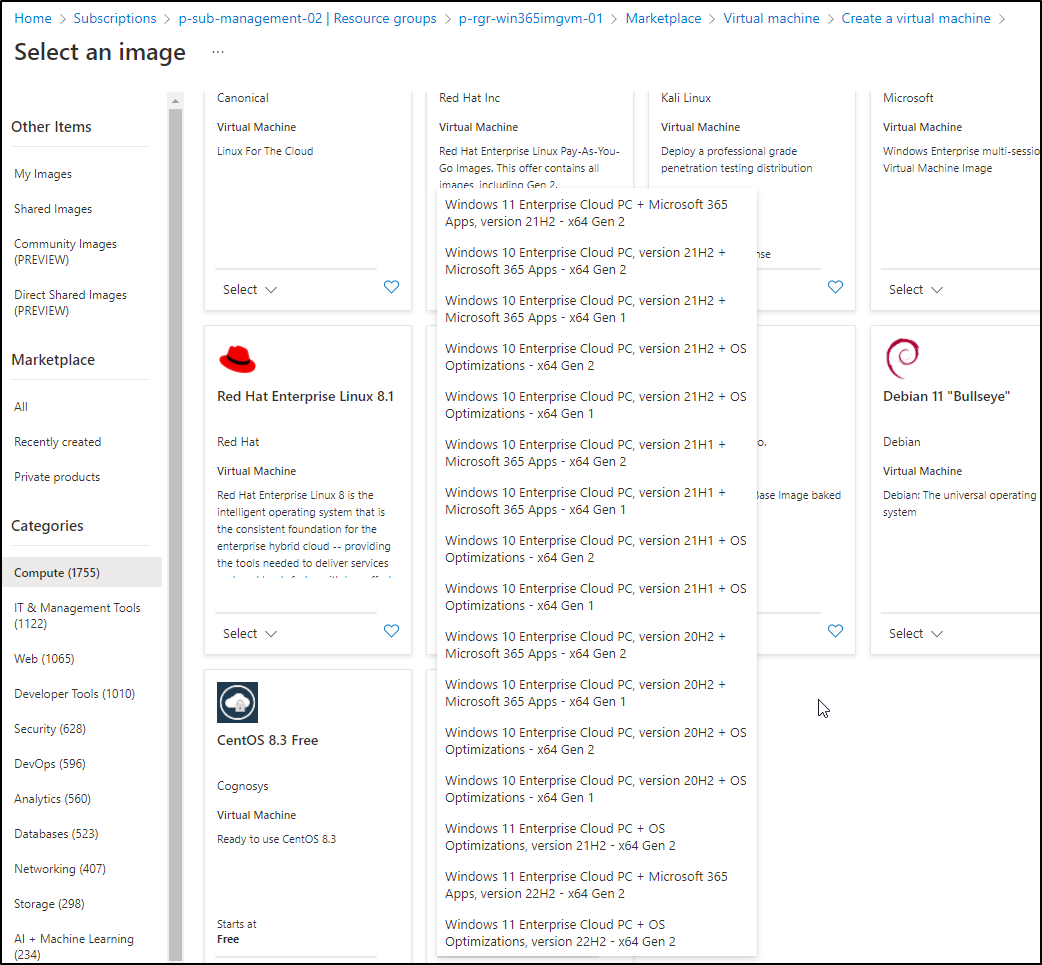Select AI + Machine Learning category
Image resolution: width=1042 pixels, height=965 pixels.
tap(74, 946)
